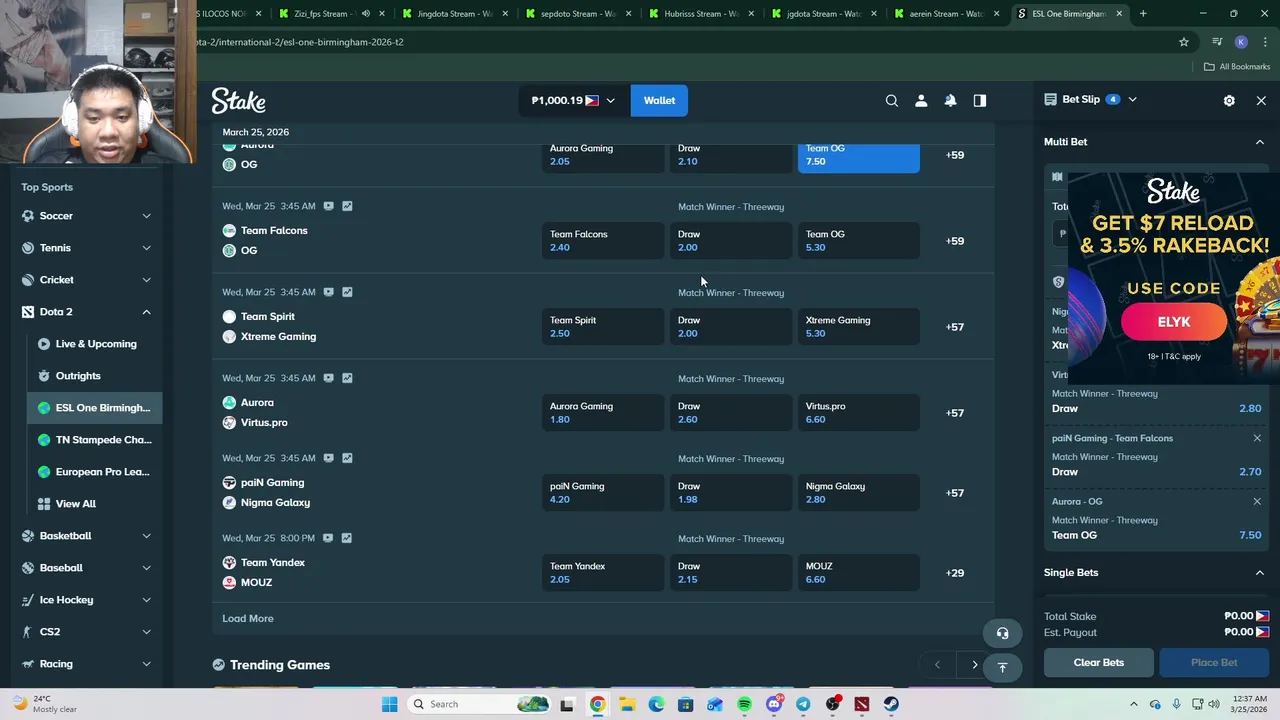Viewport: 1280px width, 720px height.
Task: Click the Windows Start button
Action: click(x=389, y=704)
